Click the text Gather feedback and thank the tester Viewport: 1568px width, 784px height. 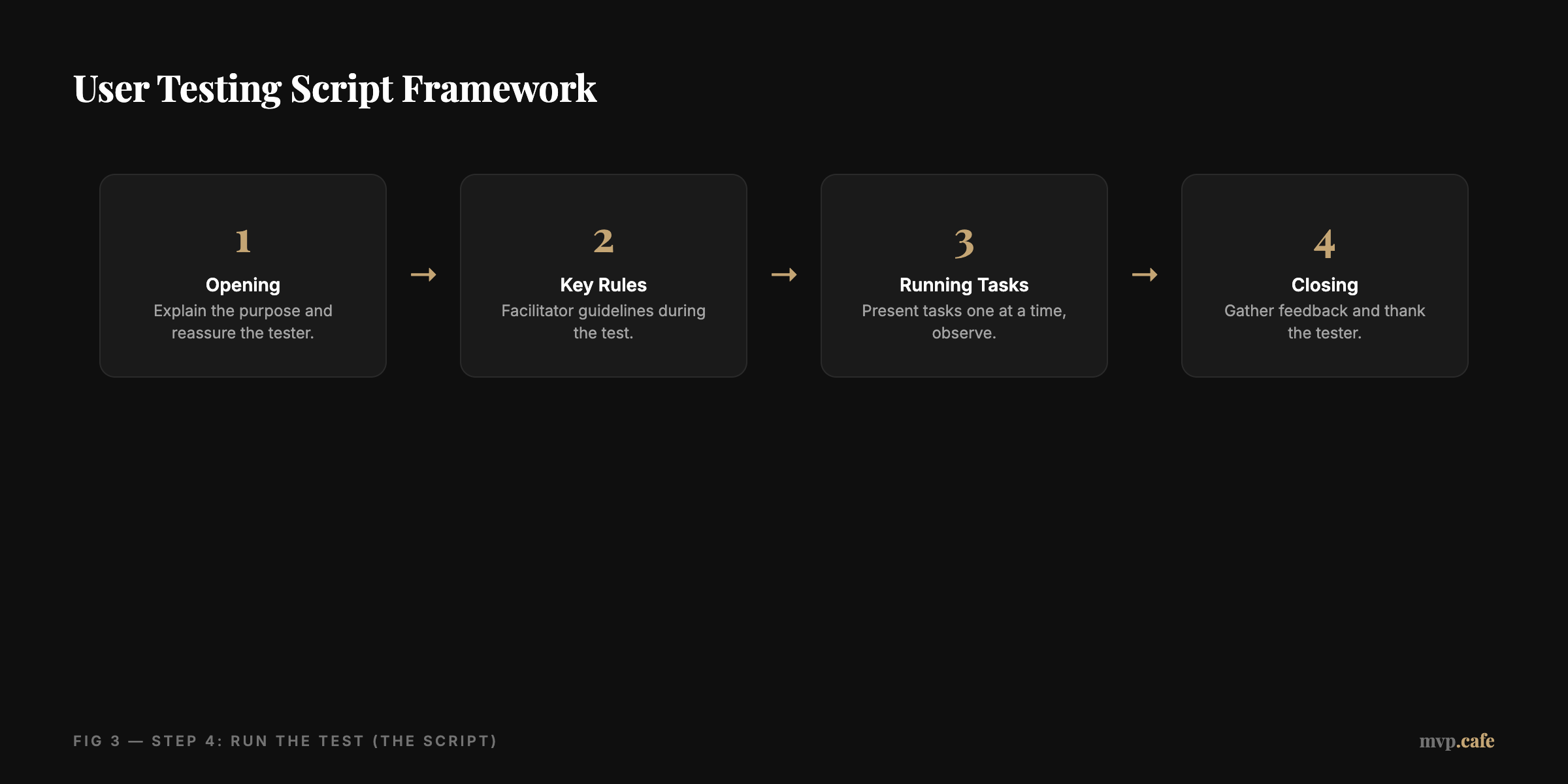click(1324, 321)
